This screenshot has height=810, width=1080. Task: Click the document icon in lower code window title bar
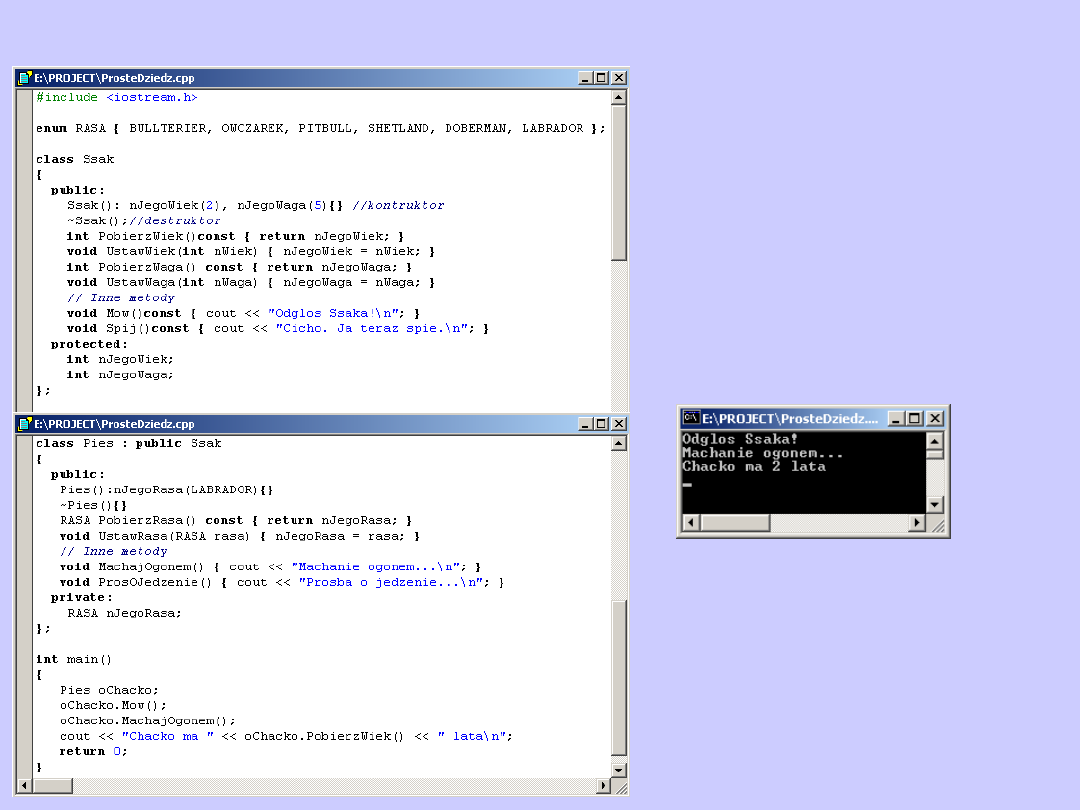(x=25, y=424)
